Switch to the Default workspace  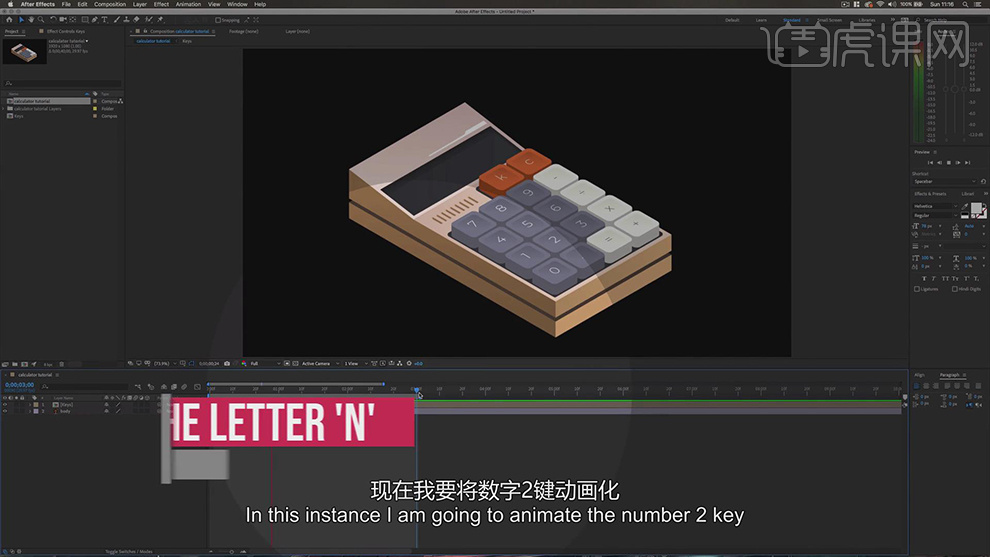732,20
